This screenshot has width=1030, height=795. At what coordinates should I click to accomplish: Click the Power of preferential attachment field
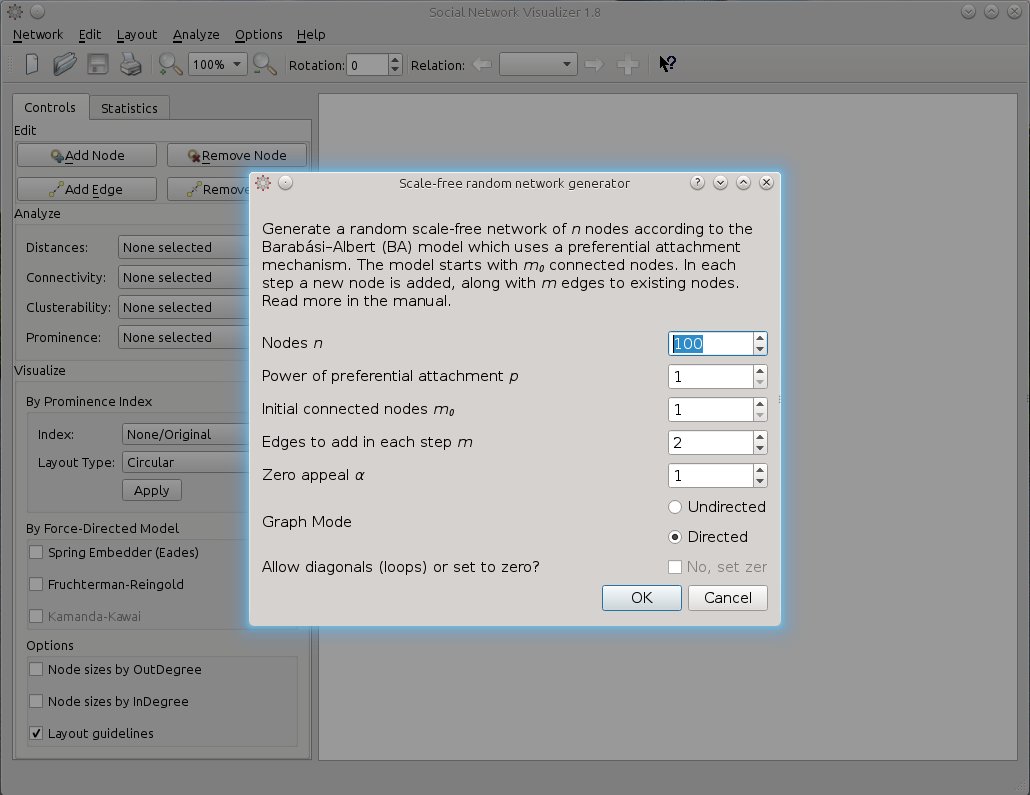pyautogui.click(x=711, y=376)
